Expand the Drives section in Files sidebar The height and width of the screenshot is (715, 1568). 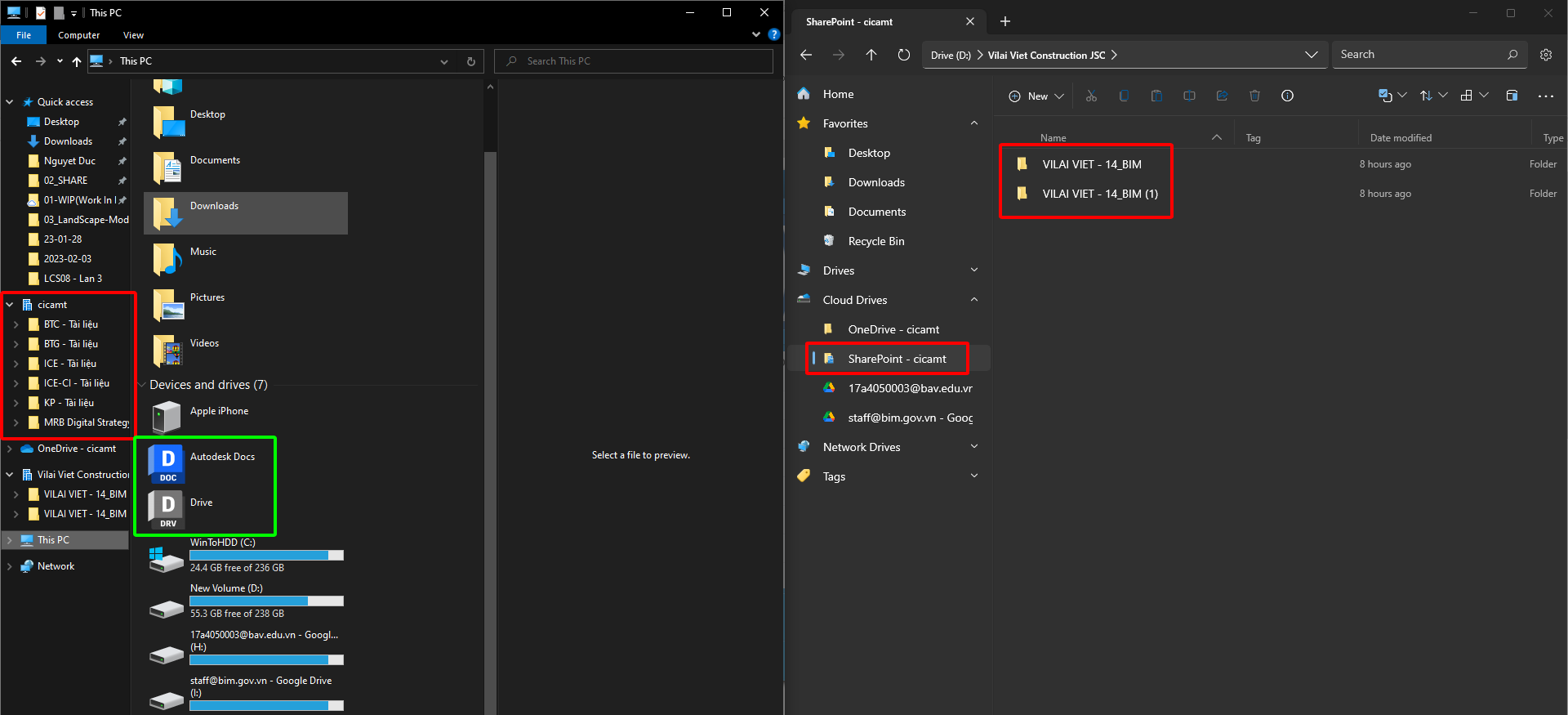(973, 270)
